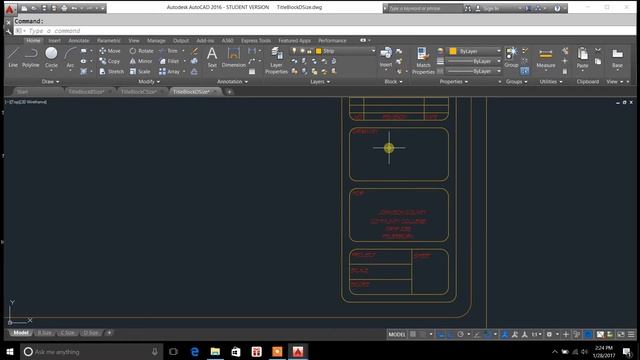Open the Customization menu in status bar
The width and height of the screenshot is (640, 360).
click(631, 334)
